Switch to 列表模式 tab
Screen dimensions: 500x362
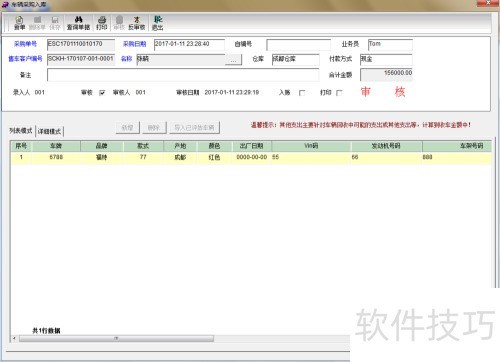21,131
